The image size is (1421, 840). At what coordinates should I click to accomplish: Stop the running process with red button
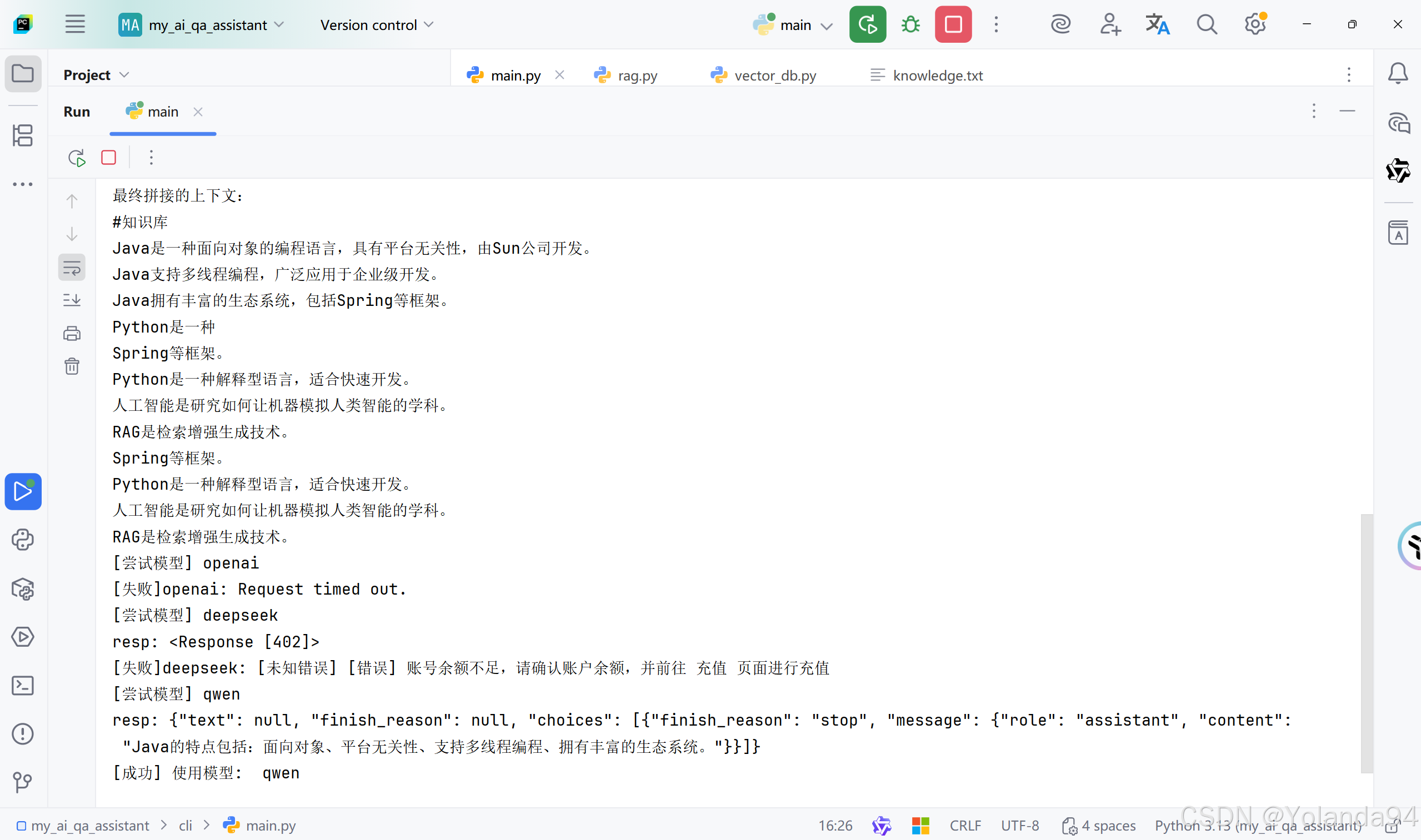coord(953,24)
